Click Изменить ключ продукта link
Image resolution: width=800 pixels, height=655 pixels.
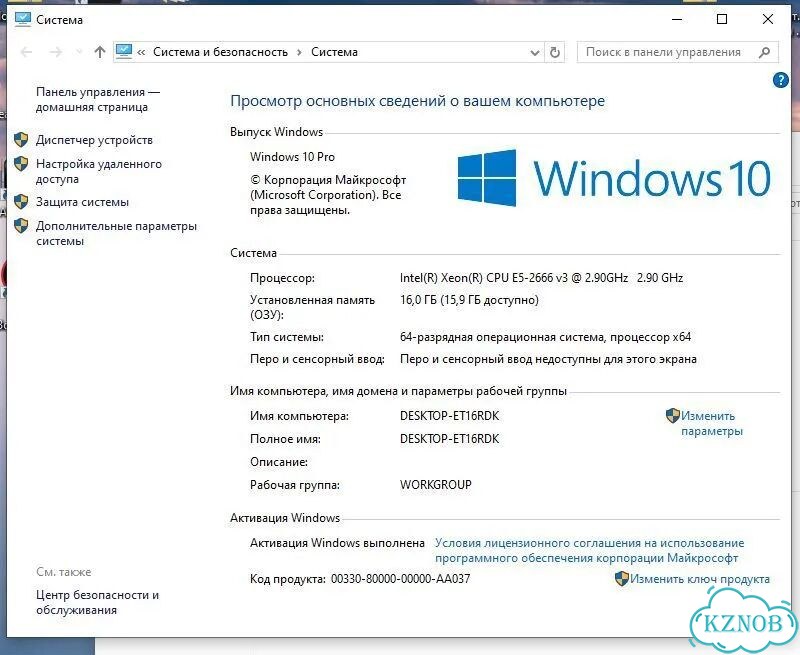[x=699, y=579]
